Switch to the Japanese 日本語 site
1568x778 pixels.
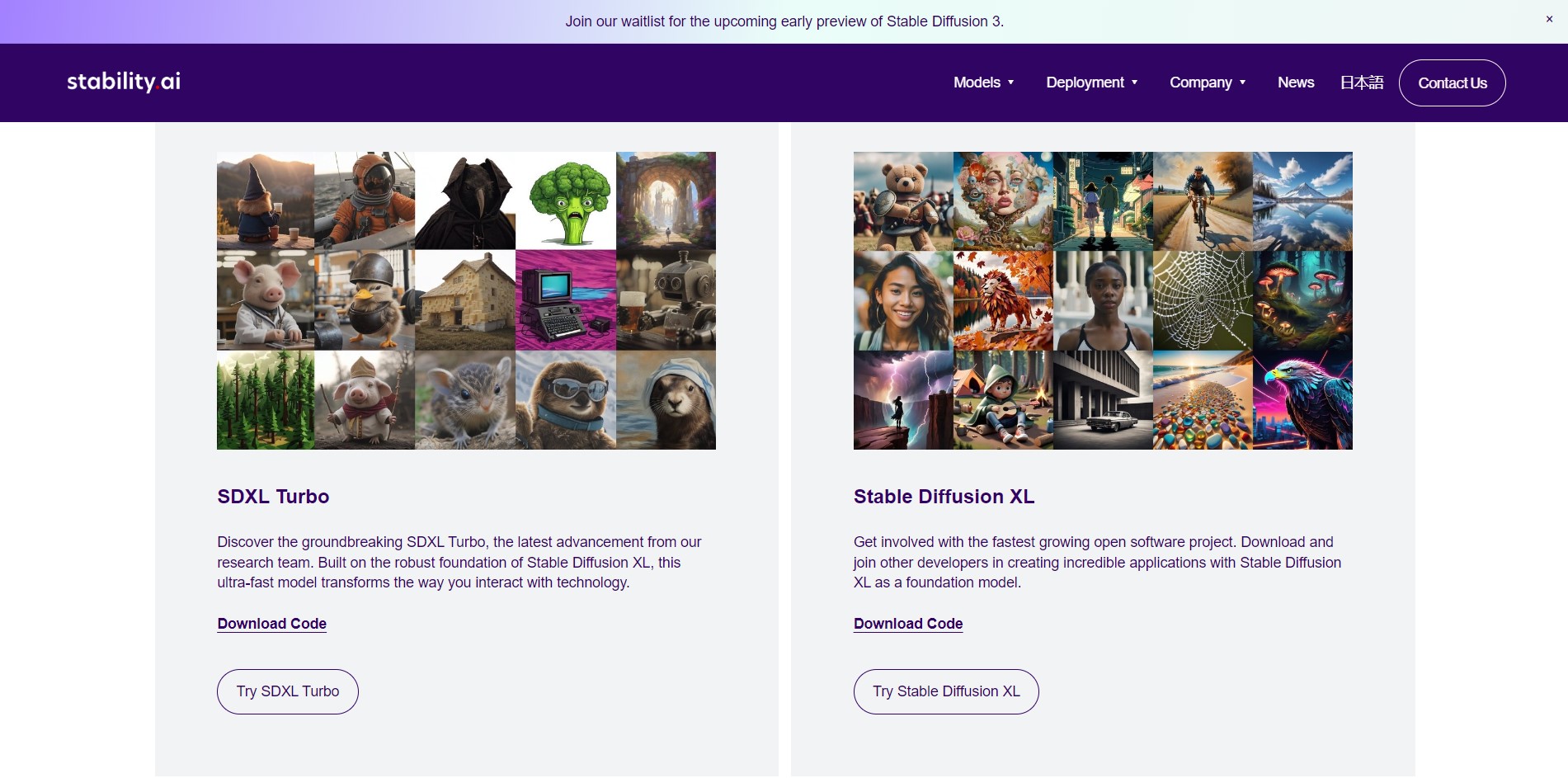tap(1362, 83)
